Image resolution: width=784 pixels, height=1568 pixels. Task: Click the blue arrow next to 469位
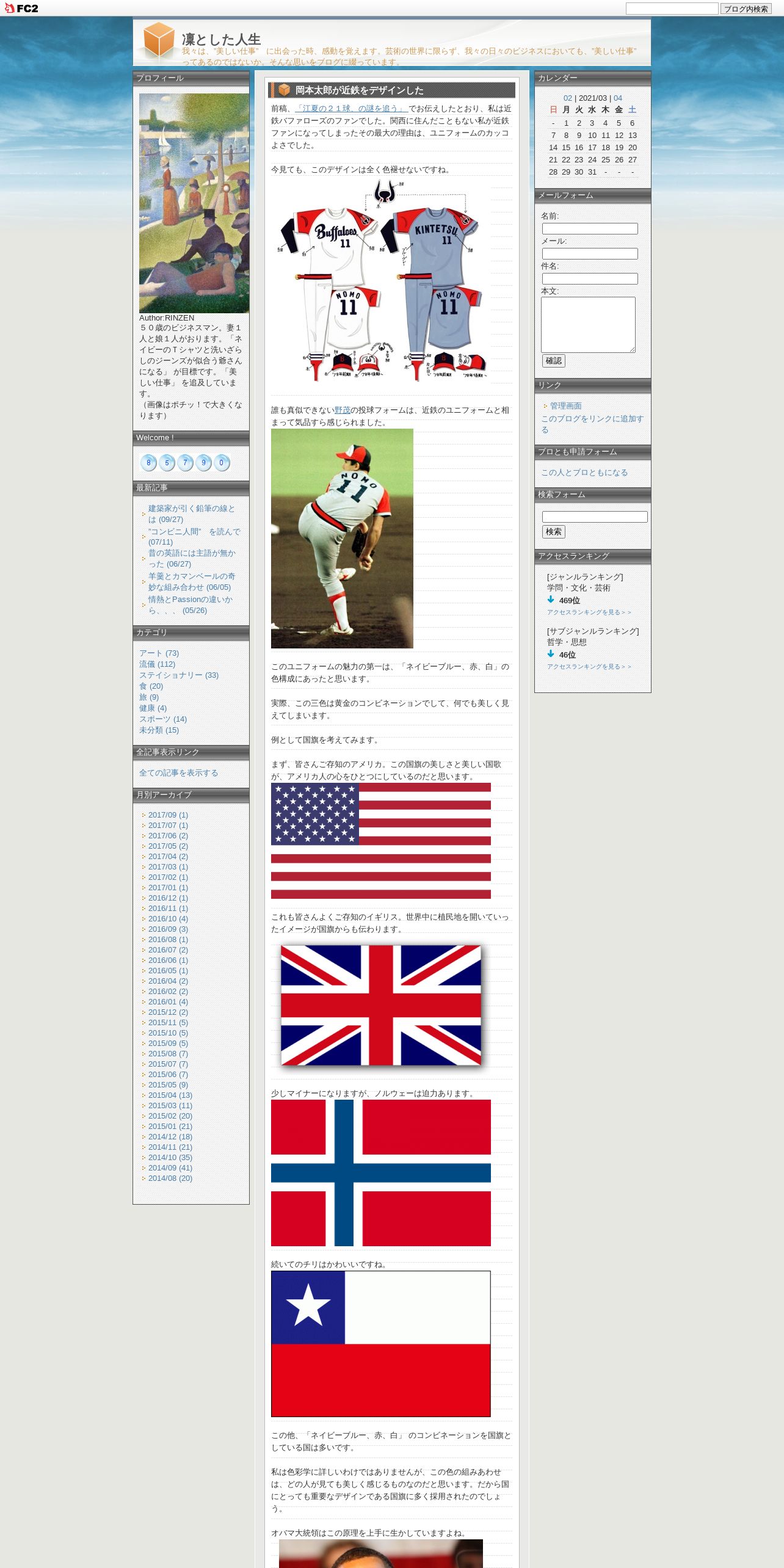551,600
